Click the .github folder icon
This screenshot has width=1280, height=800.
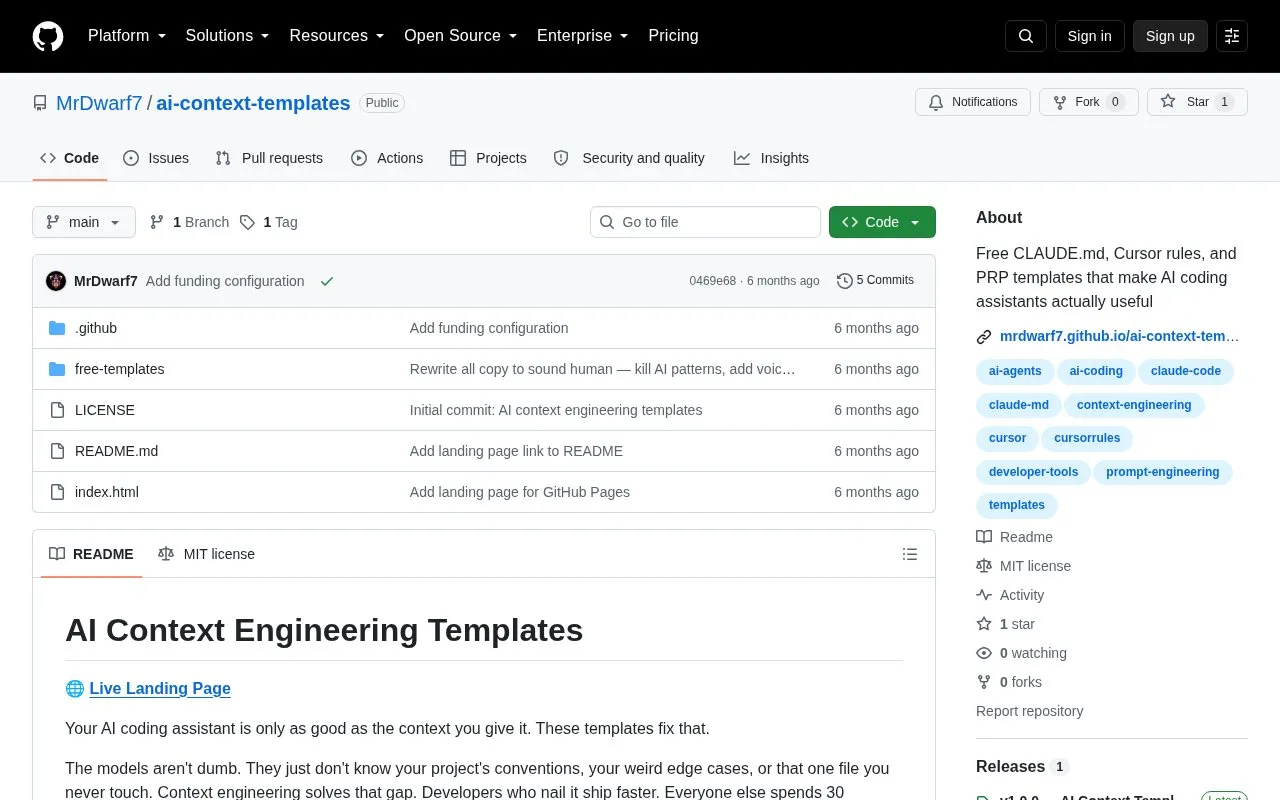point(57,328)
